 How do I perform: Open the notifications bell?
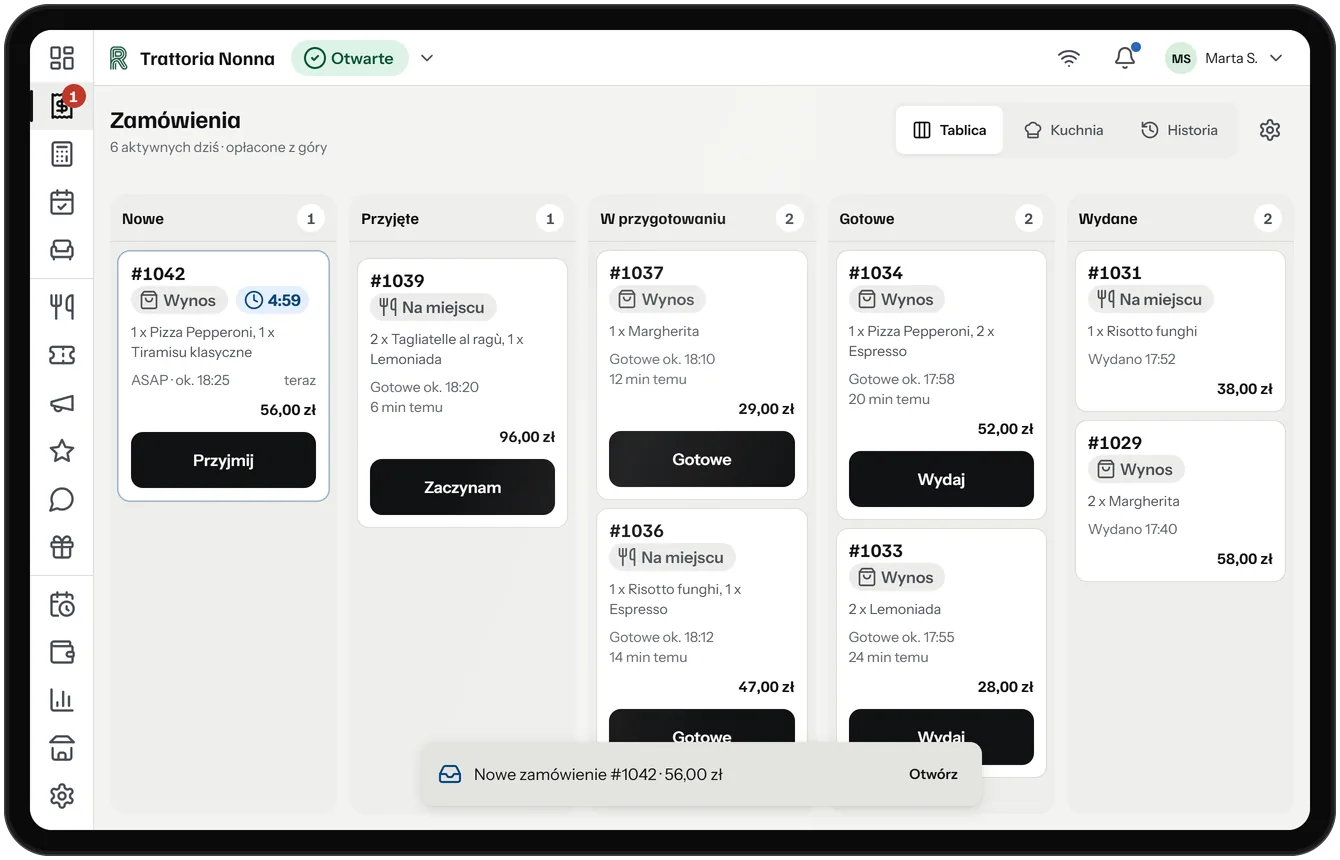tap(1125, 58)
